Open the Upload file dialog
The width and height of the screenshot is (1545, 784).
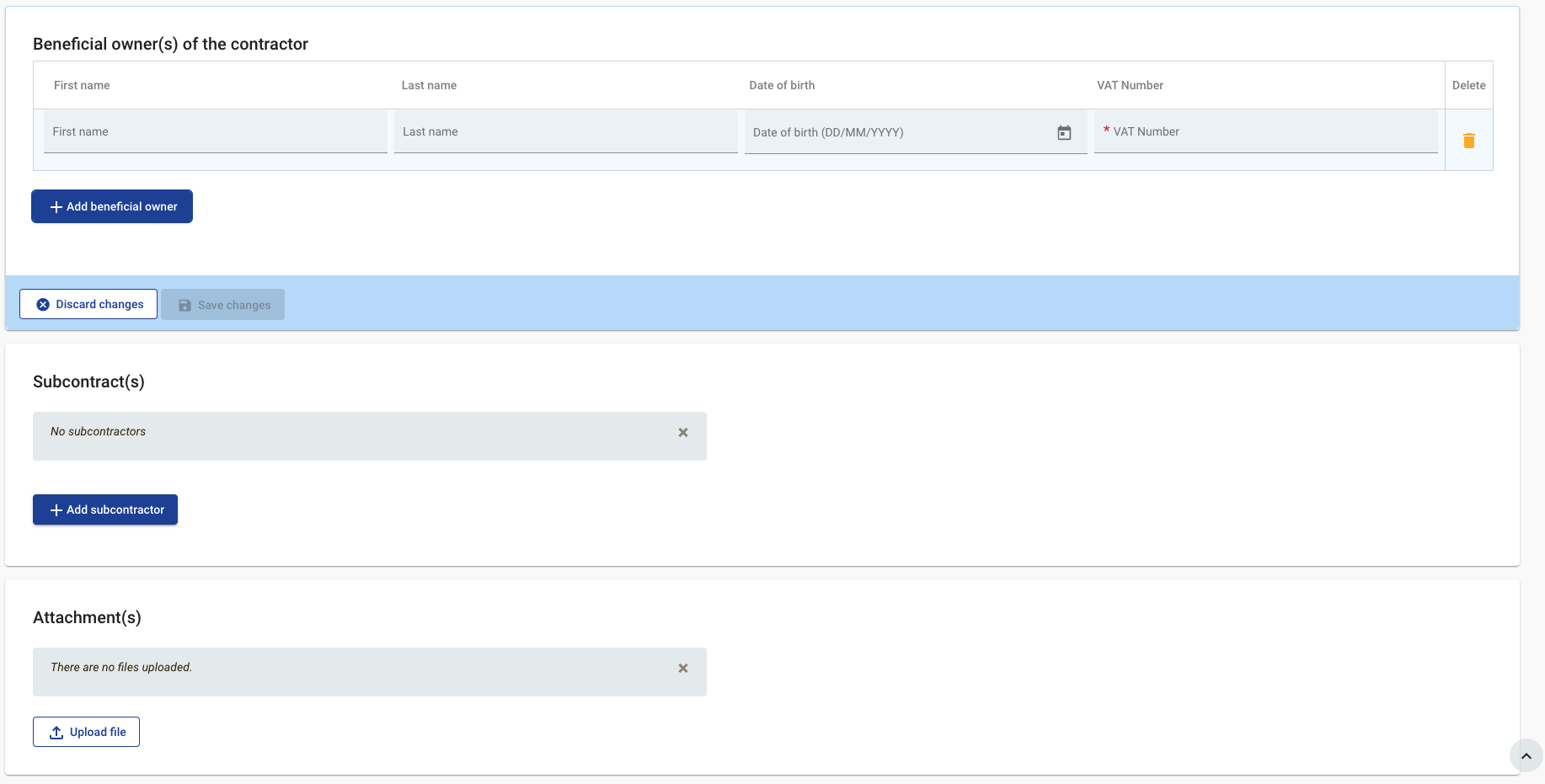[86, 732]
